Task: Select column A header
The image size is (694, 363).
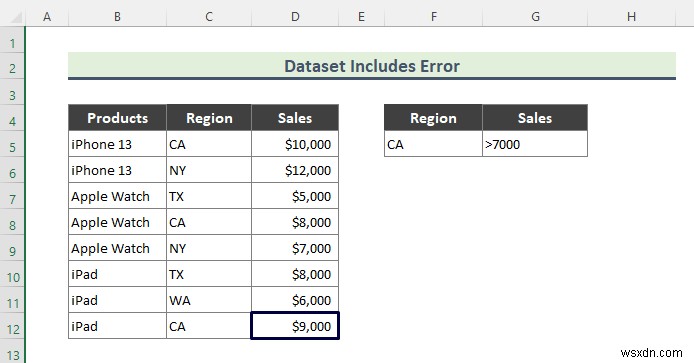Action: click(x=47, y=17)
